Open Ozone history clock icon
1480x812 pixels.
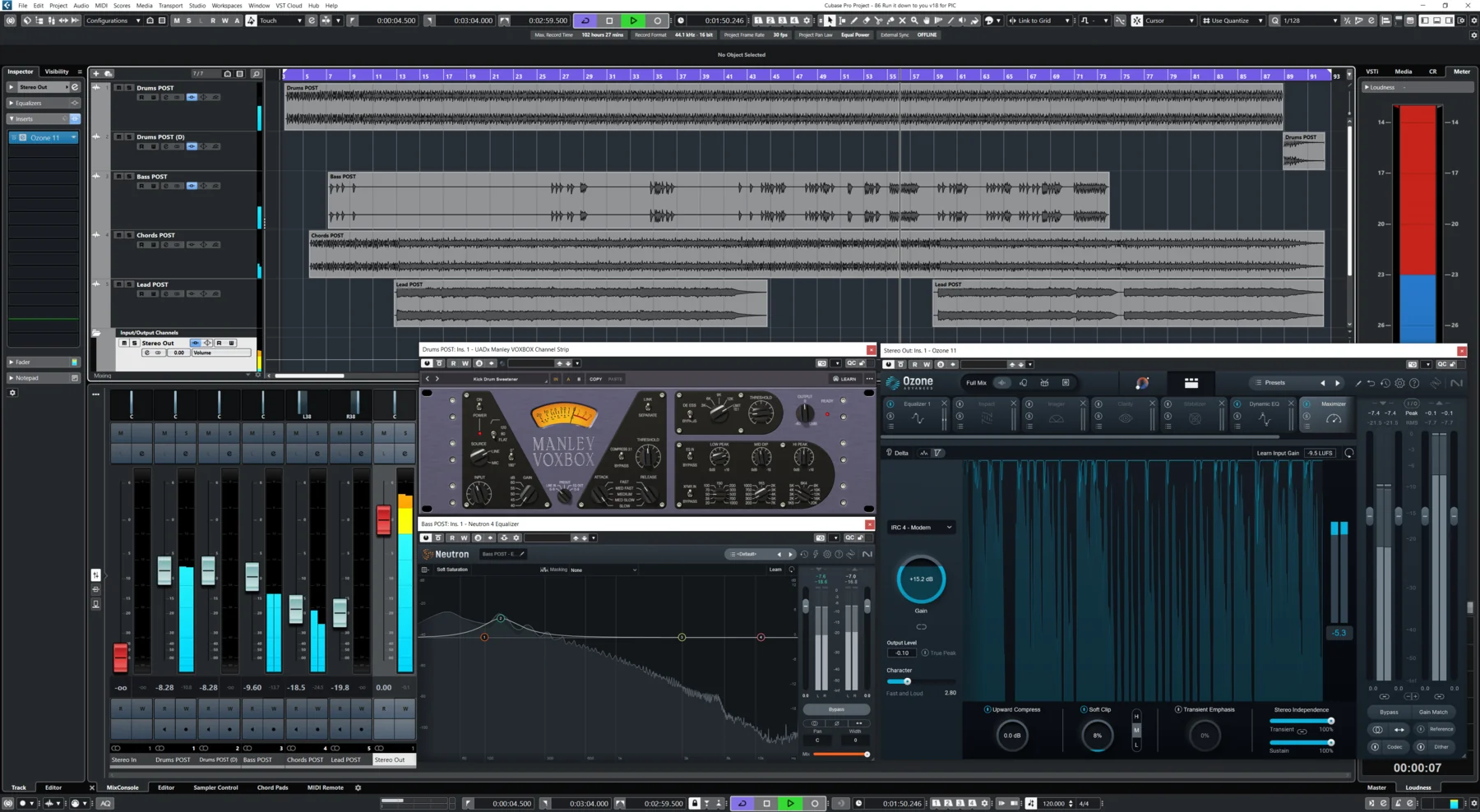pos(1385,383)
